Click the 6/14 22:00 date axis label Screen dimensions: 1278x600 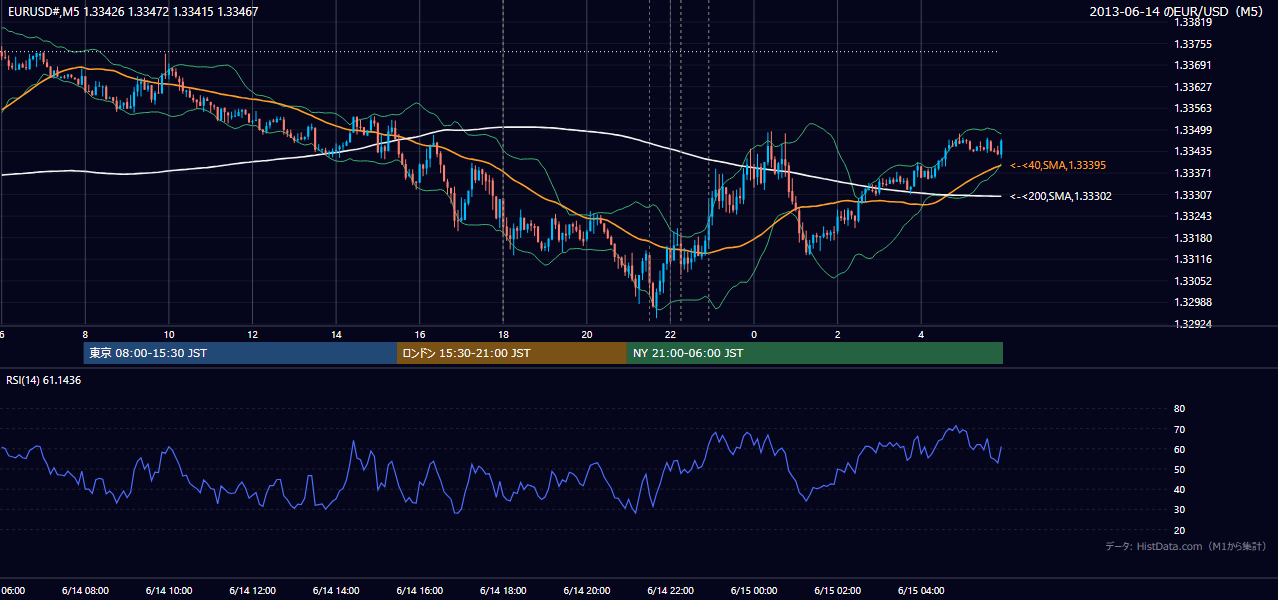click(x=671, y=590)
